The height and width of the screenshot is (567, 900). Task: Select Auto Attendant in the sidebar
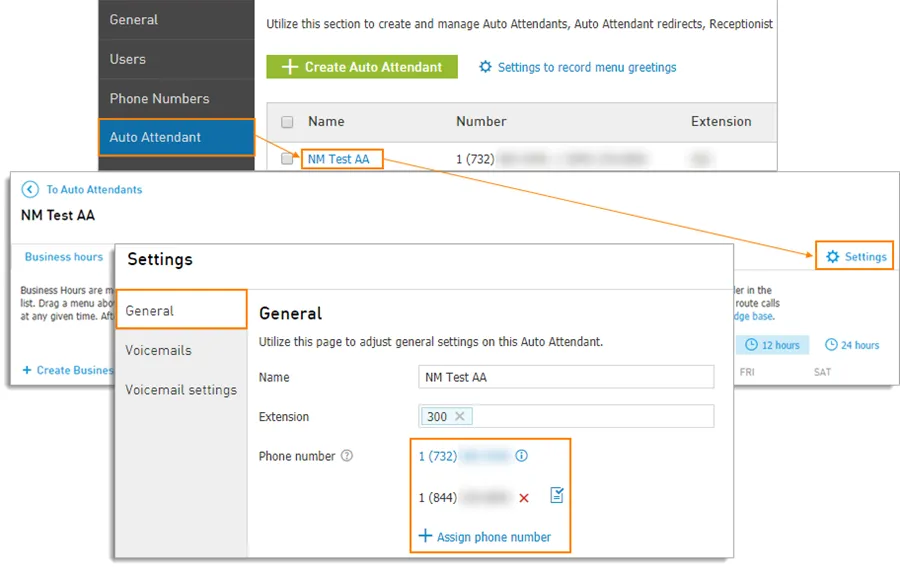(x=176, y=137)
